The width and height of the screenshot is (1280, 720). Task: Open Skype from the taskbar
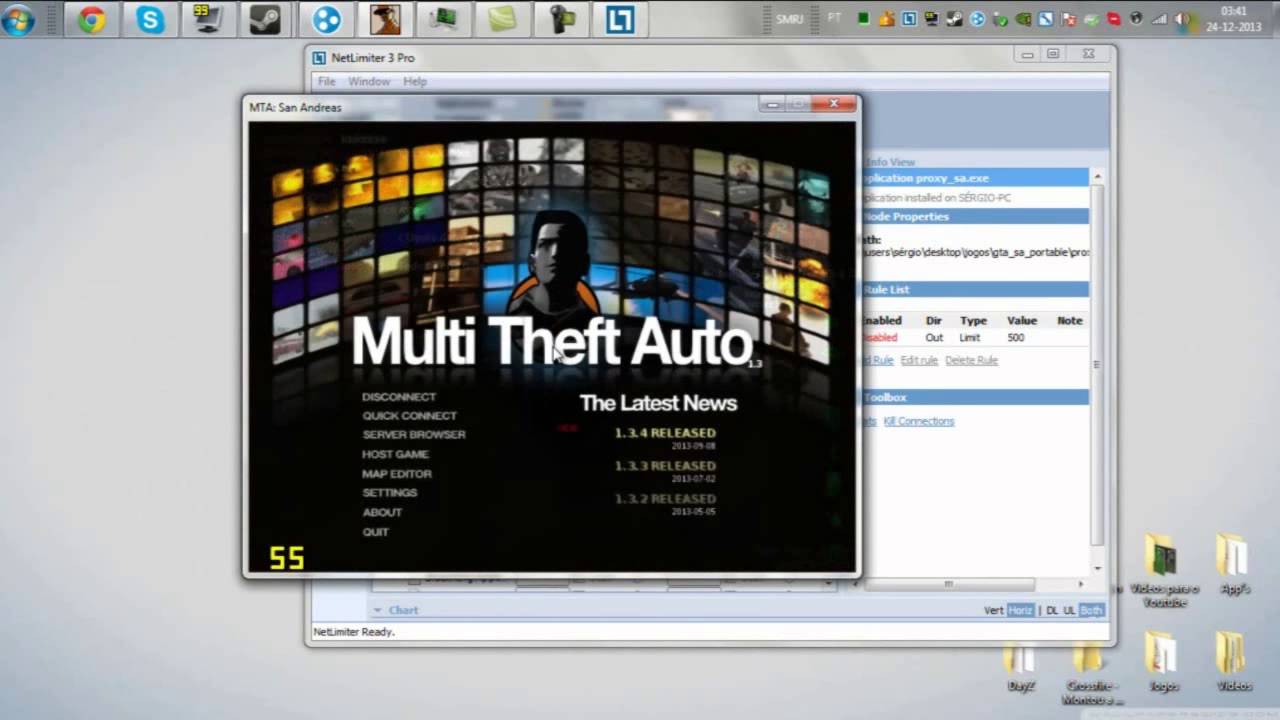pos(150,19)
